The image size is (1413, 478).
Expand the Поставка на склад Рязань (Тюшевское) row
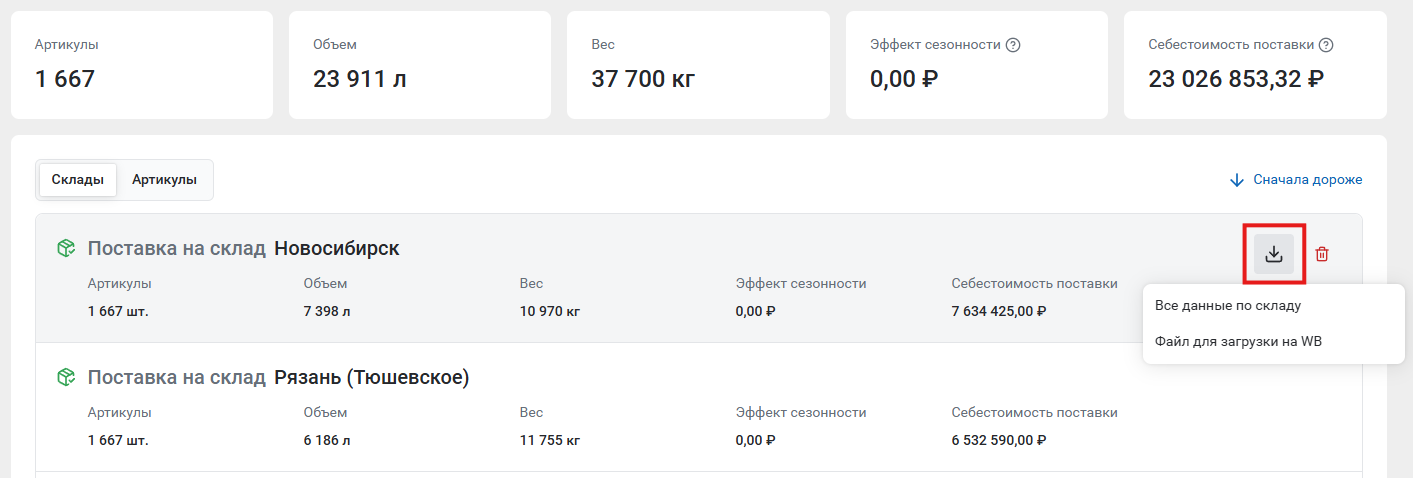click(x=698, y=407)
